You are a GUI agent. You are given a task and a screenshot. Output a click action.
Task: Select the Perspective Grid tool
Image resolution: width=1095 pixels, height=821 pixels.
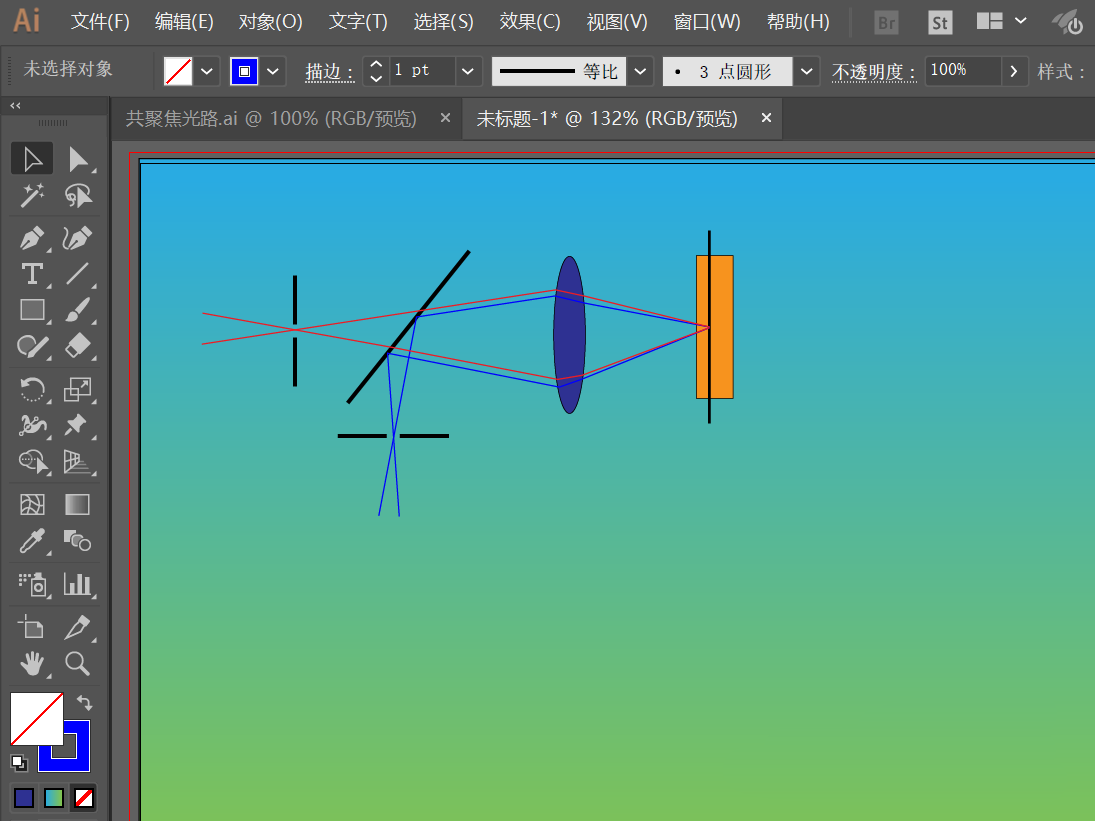[78, 461]
